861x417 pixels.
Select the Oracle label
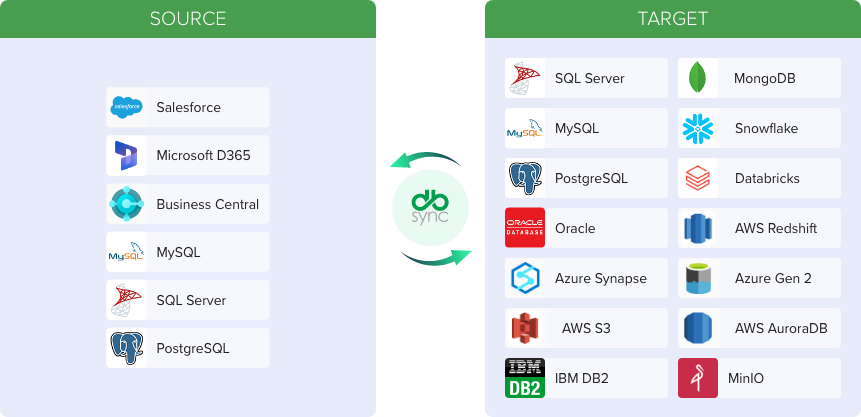pyautogui.click(x=575, y=228)
